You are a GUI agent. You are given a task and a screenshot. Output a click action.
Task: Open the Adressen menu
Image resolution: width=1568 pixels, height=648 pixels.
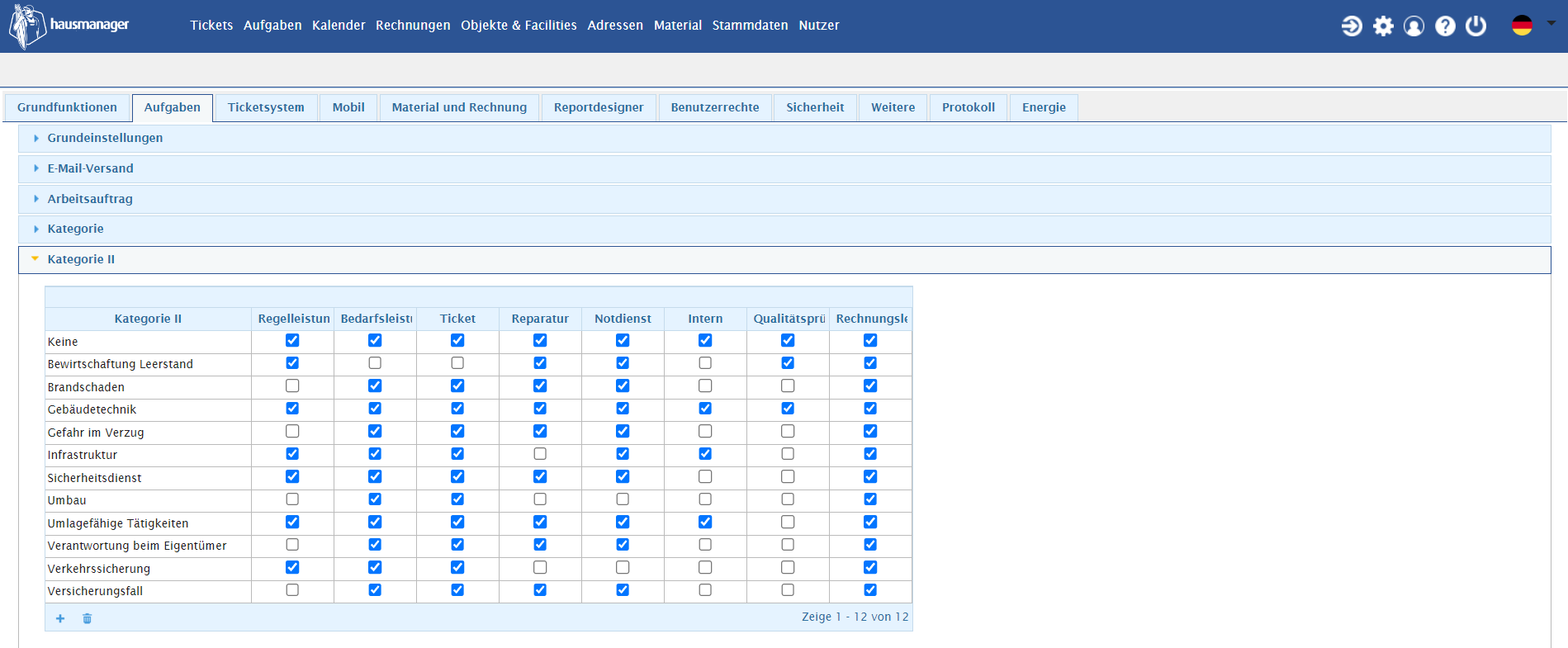[615, 26]
